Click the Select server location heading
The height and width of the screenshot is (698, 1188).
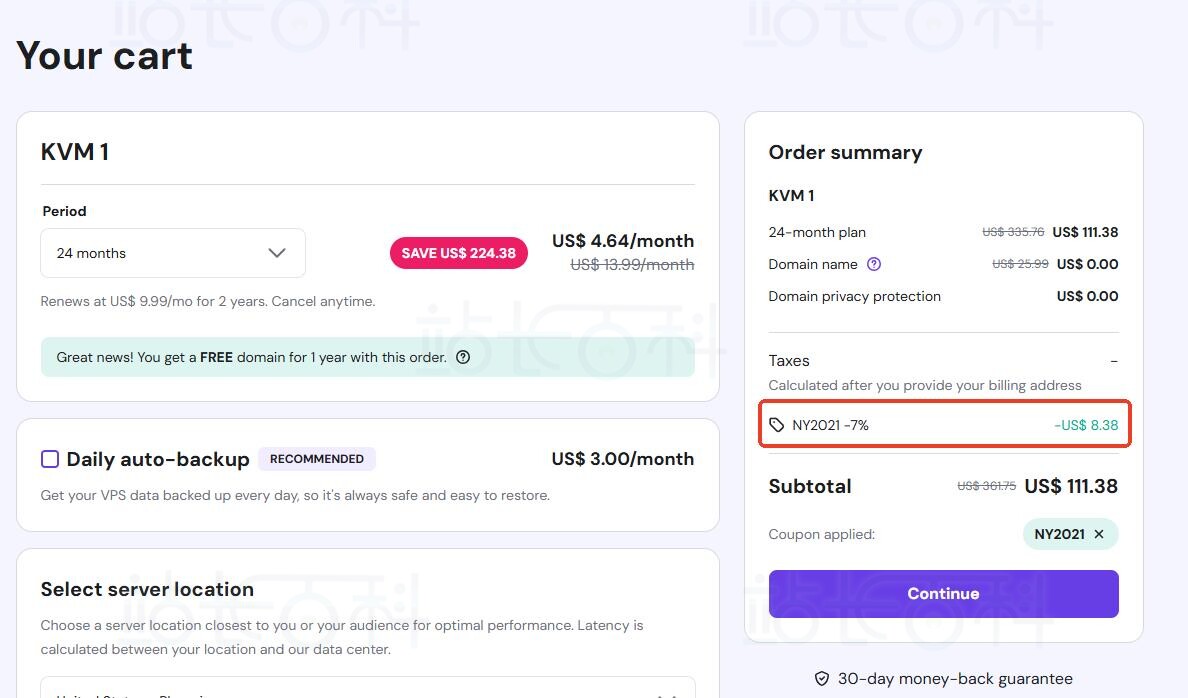(147, 589)
